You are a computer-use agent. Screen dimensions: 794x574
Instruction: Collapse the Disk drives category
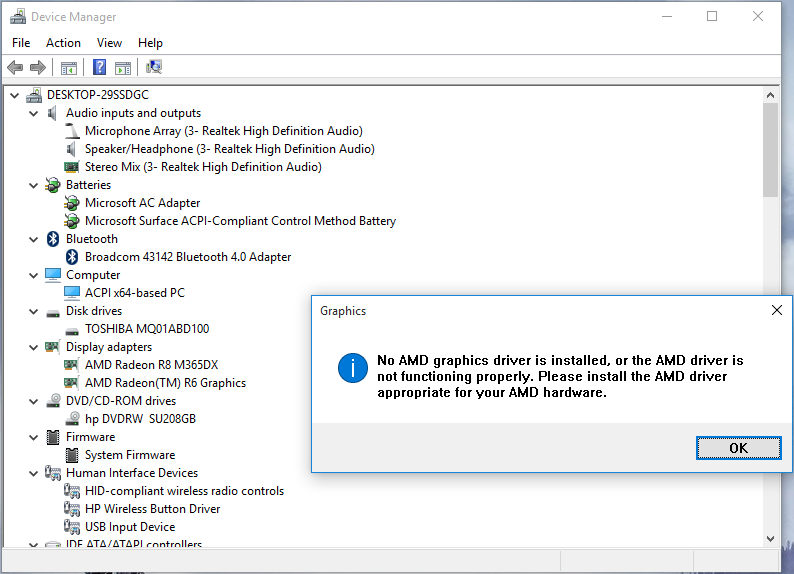pos(34,311)
